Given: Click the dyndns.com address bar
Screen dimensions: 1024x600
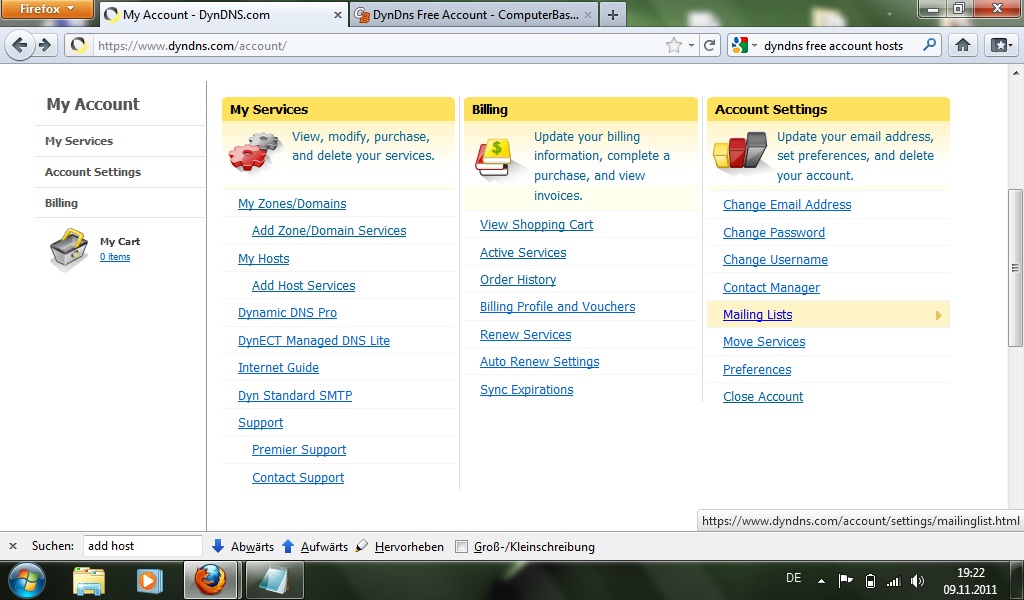Looking at the screenshot, I should click(379, 46).
